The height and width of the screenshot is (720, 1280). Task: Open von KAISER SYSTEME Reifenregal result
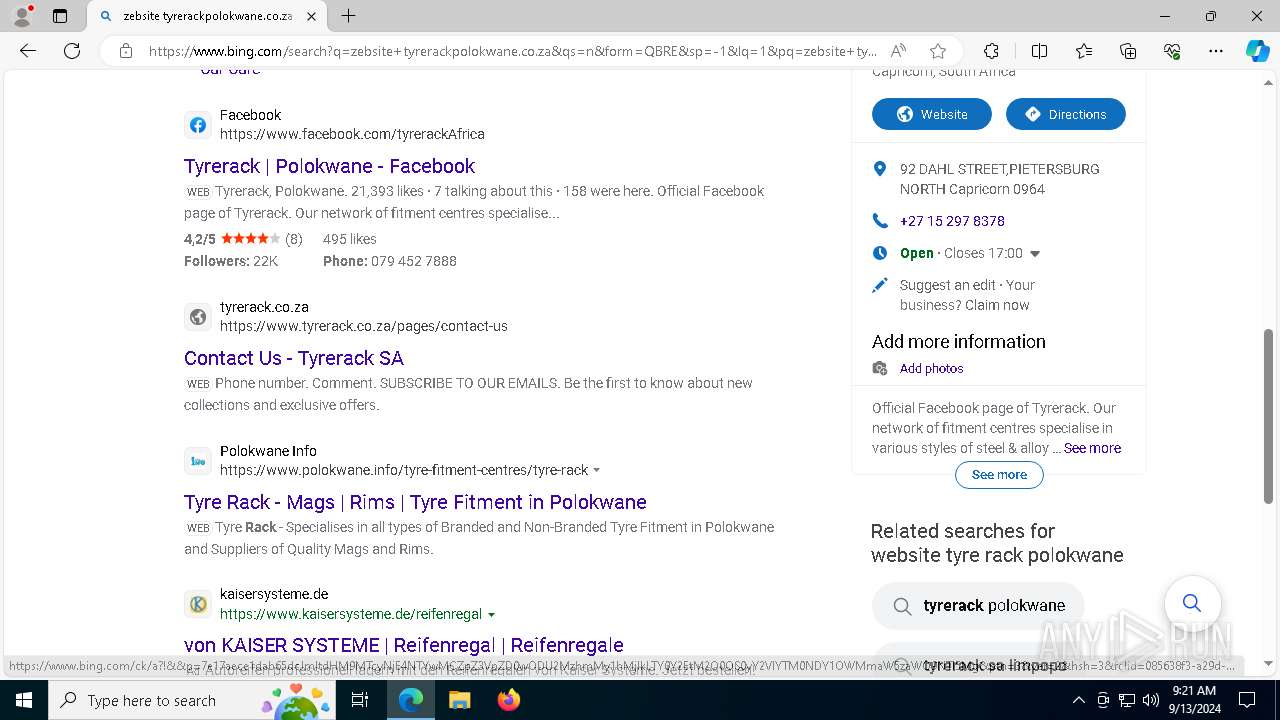[x=404, y=645]
